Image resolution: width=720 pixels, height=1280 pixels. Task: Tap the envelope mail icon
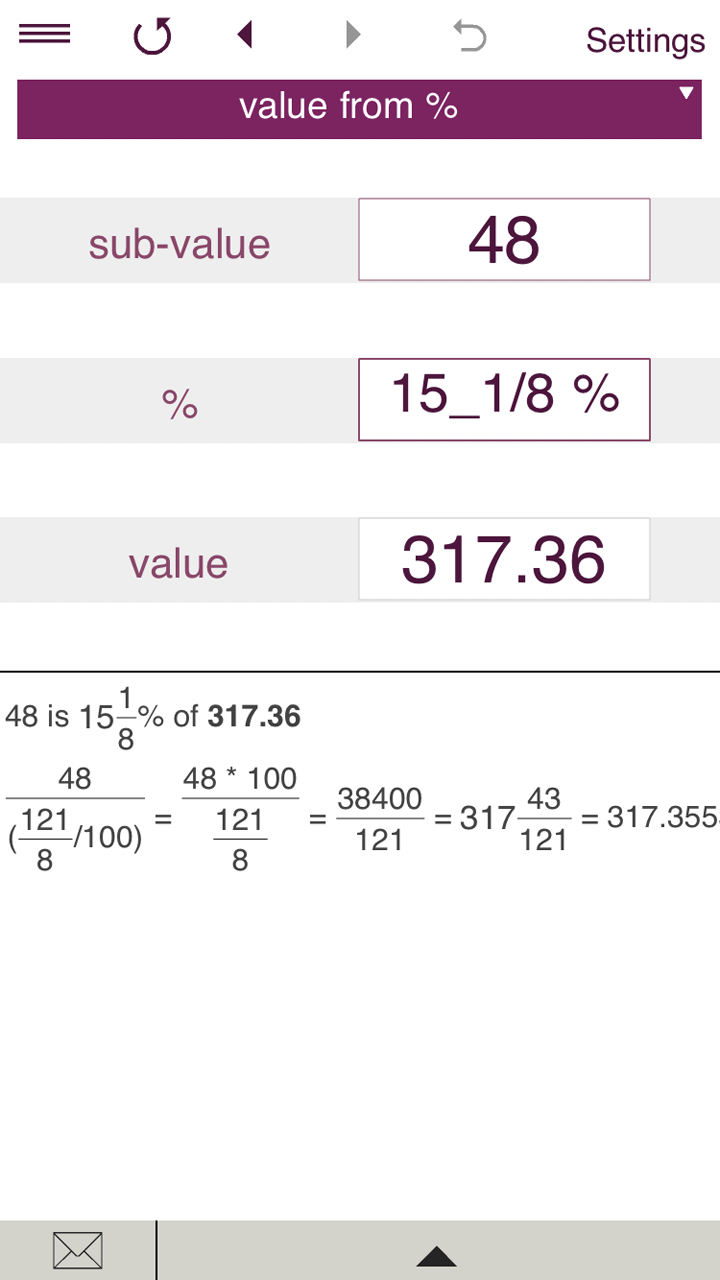(x=77, y=1250)
